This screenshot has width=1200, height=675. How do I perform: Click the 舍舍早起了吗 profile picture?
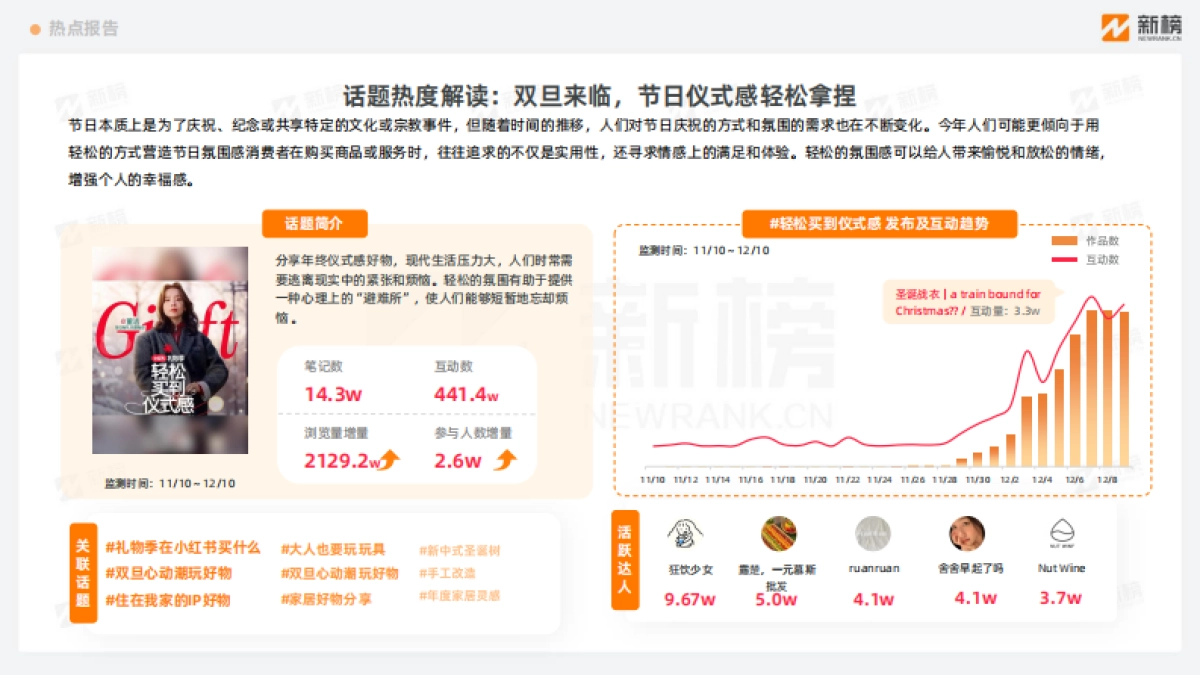coord(967,535)
